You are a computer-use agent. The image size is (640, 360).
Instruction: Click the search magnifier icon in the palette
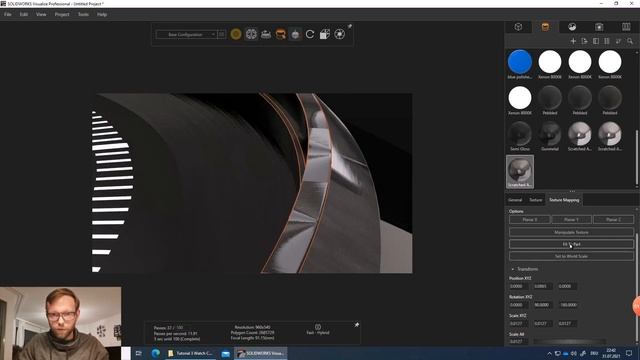point(630,41)
